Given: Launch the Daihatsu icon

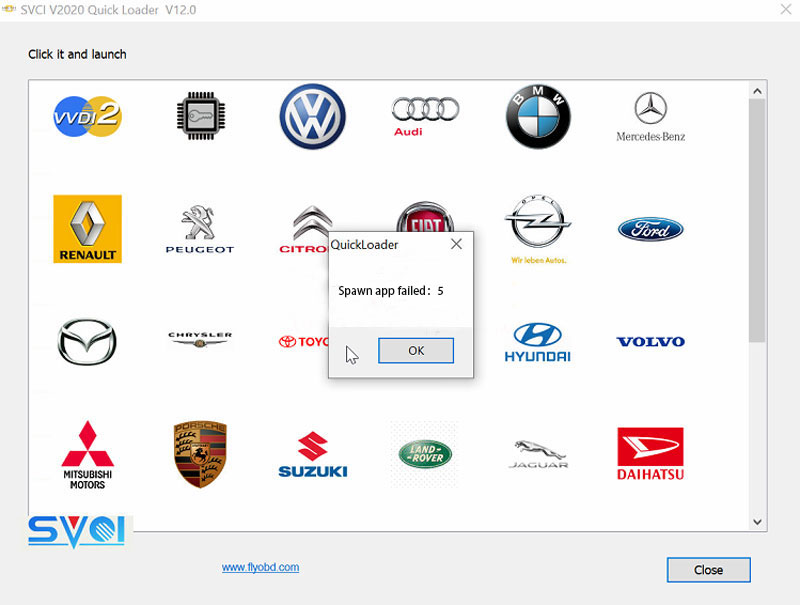Looking at the screenshot, I should [x=651, y=454].
